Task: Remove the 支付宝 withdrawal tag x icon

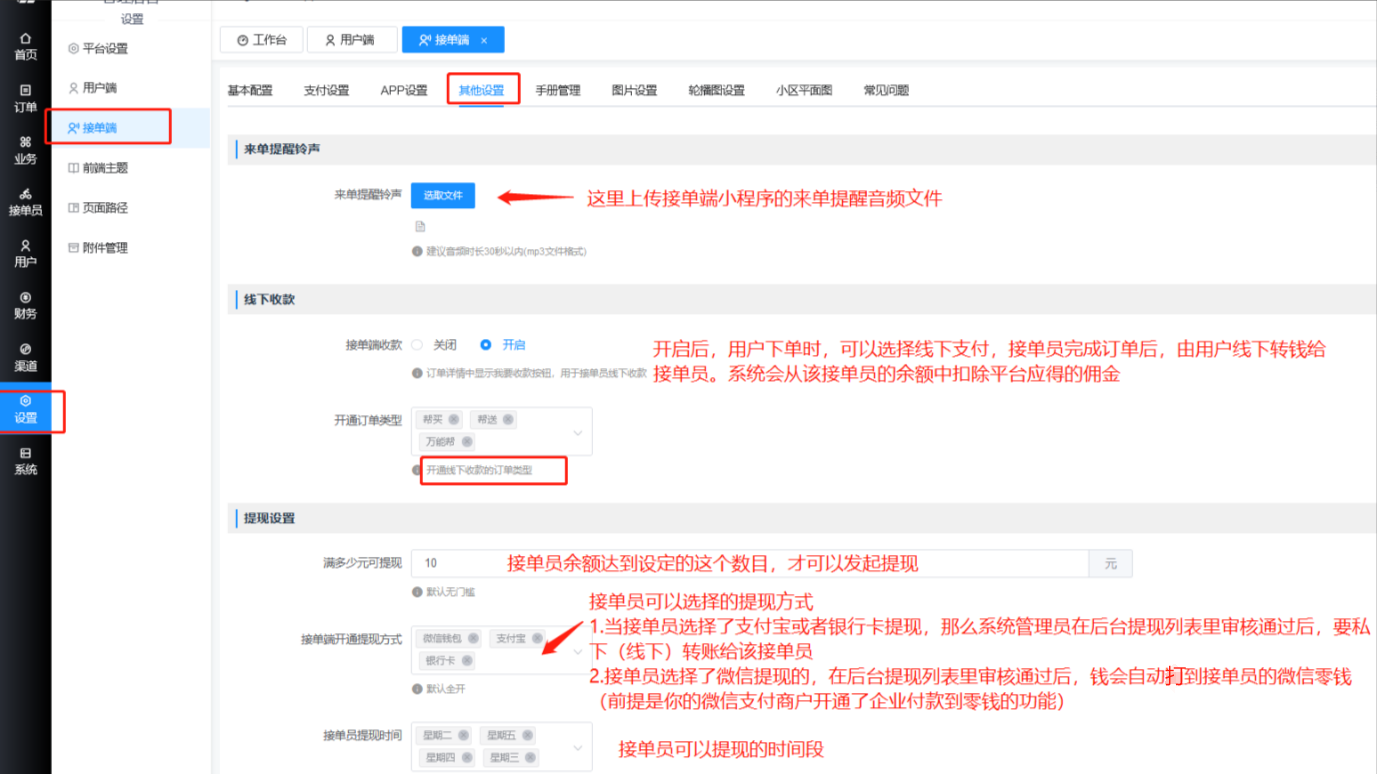Action: pos(537,638)
